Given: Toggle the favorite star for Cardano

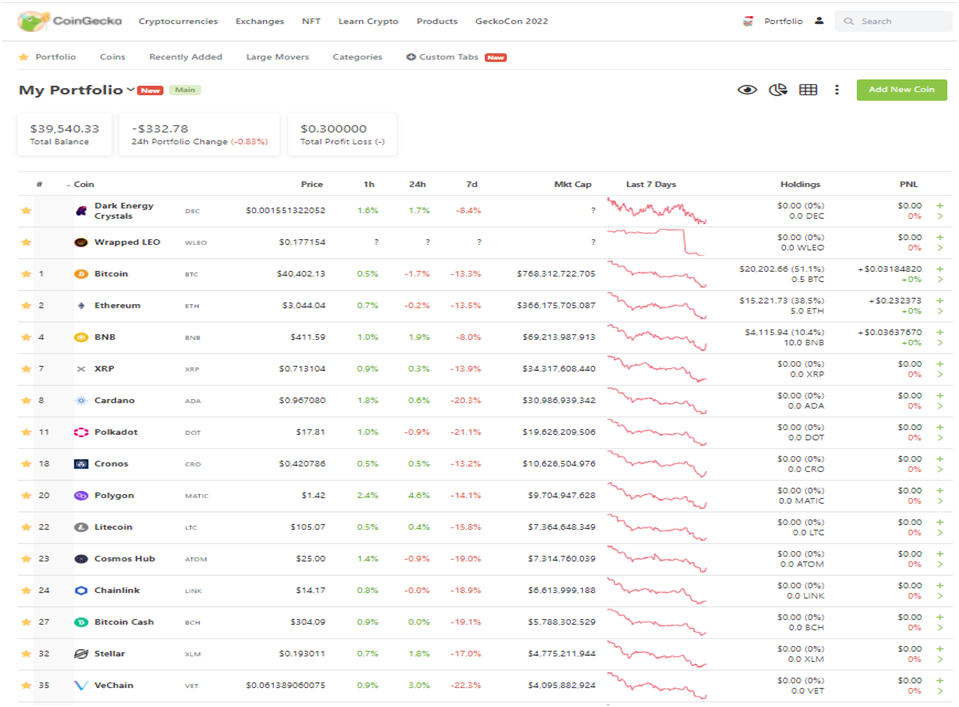Looking at the screenshot, I should (26, 401).
